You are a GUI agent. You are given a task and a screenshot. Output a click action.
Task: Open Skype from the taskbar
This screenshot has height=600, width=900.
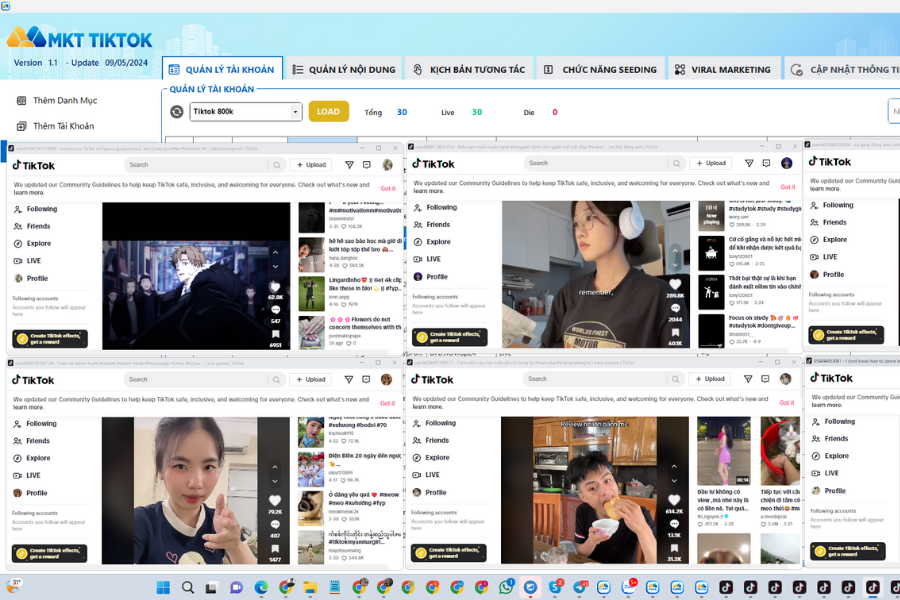coord(555,587)
